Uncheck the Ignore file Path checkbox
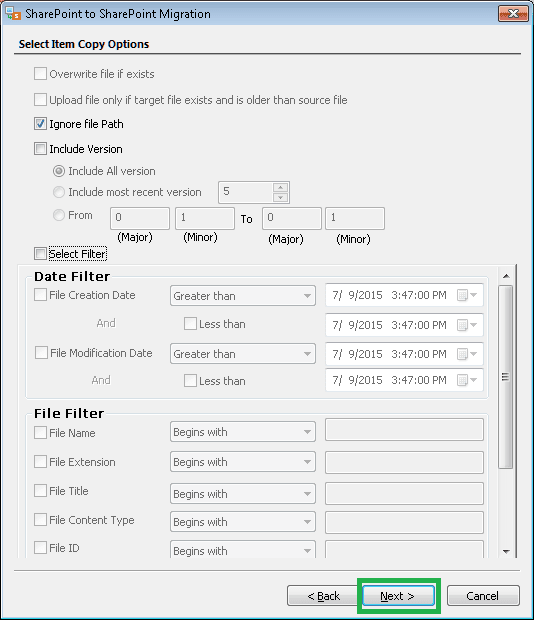This screenshot has width=534, height=620. 40,124
